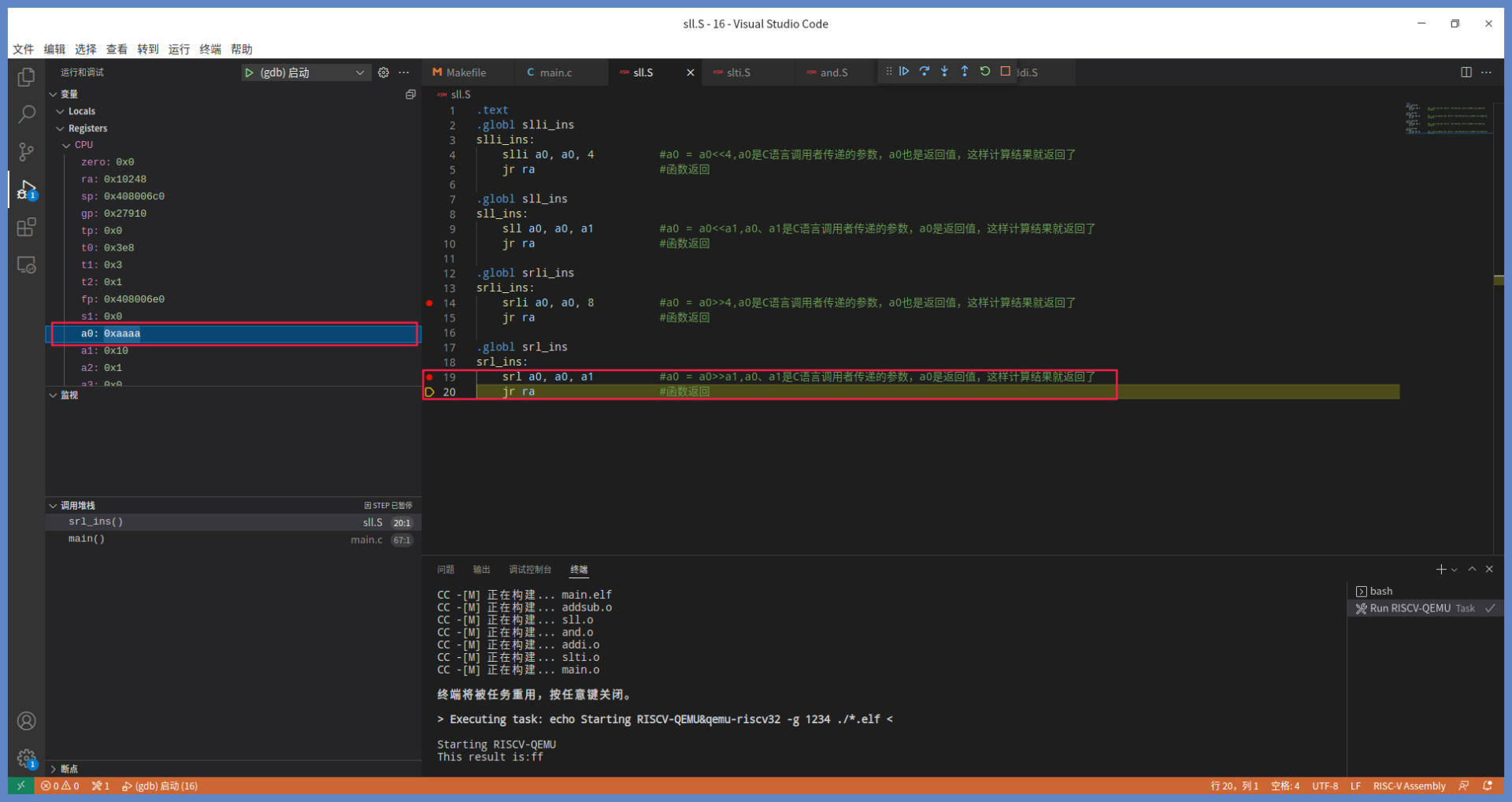
Task: Click the Step Out debug icon
Action: click(x=965, y=72)
